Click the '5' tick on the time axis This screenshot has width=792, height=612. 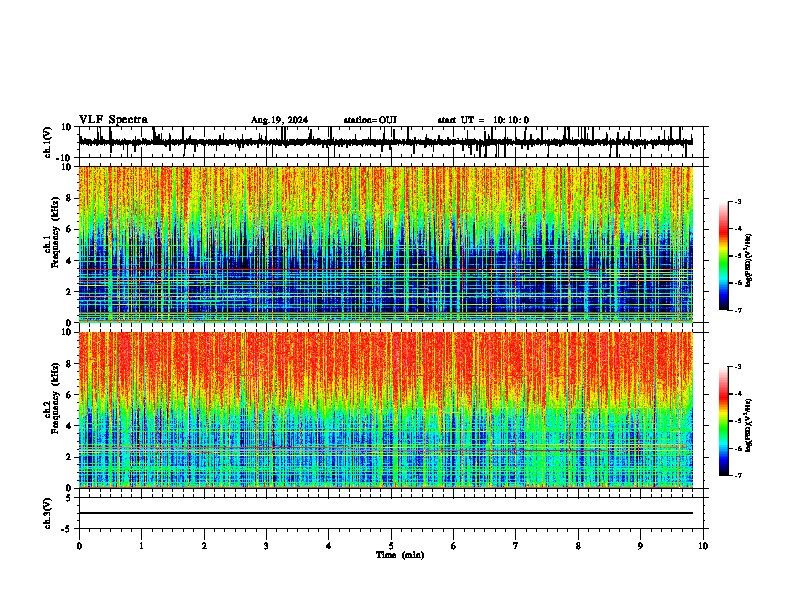[391, 546]
